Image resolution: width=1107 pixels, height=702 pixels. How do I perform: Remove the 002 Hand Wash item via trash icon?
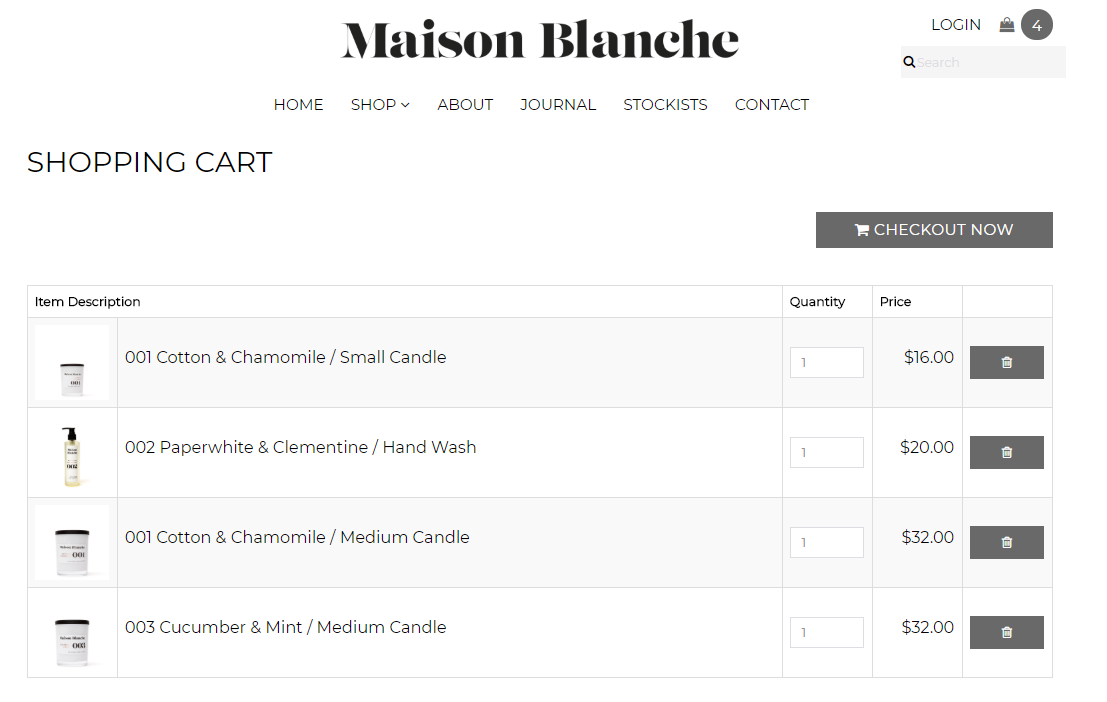point(1006,452)
